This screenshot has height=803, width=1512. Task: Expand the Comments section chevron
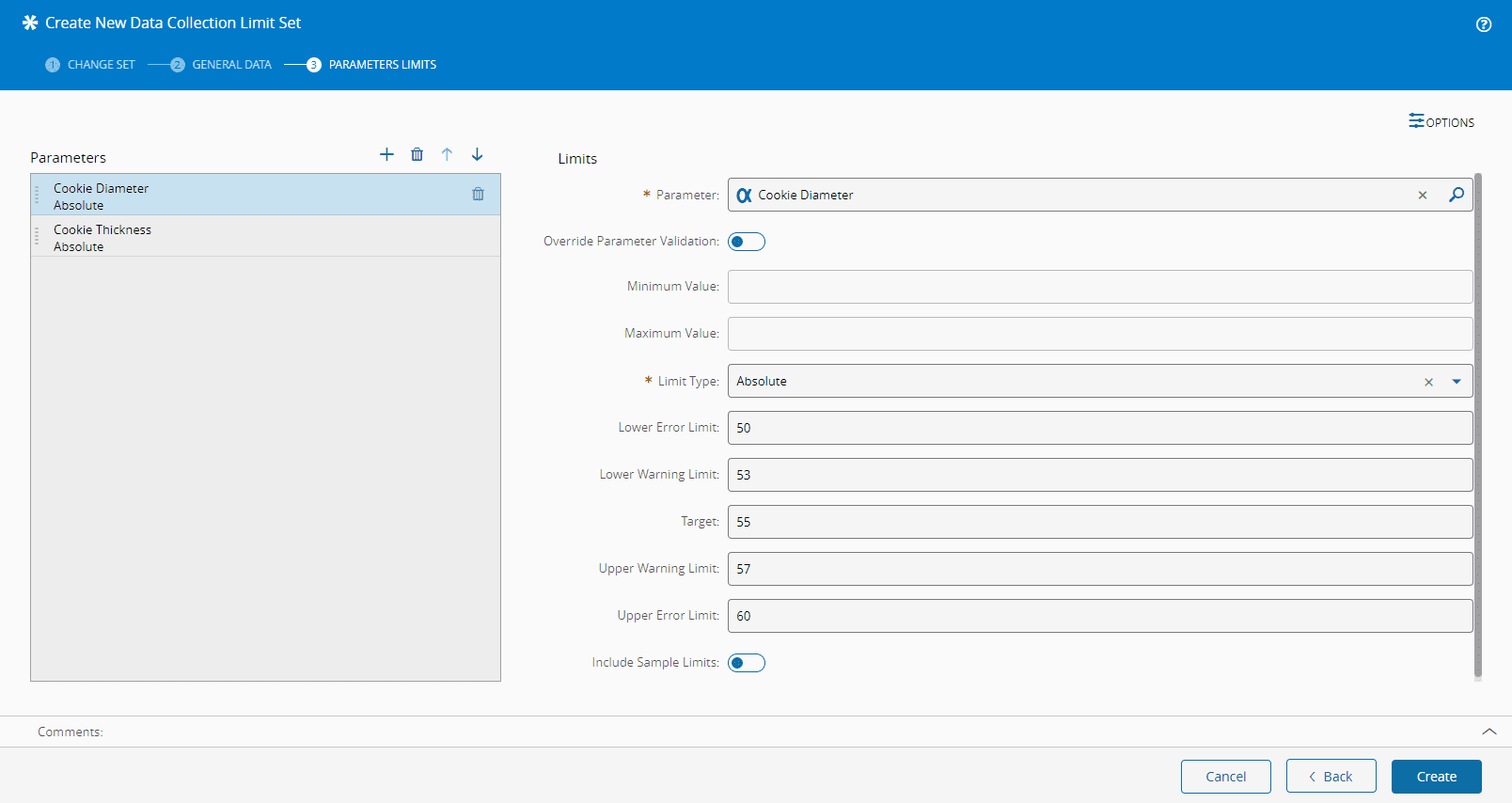1488,732
